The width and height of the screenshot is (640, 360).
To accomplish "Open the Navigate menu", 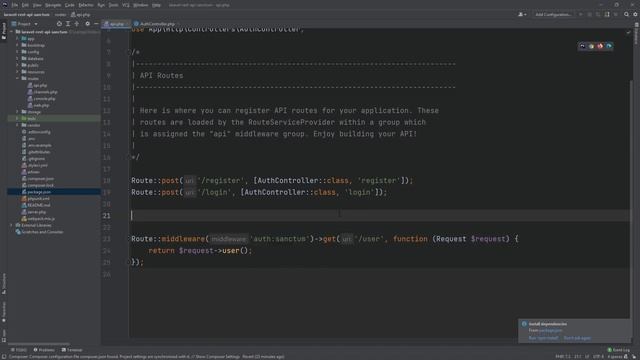I will pos(53,5).
